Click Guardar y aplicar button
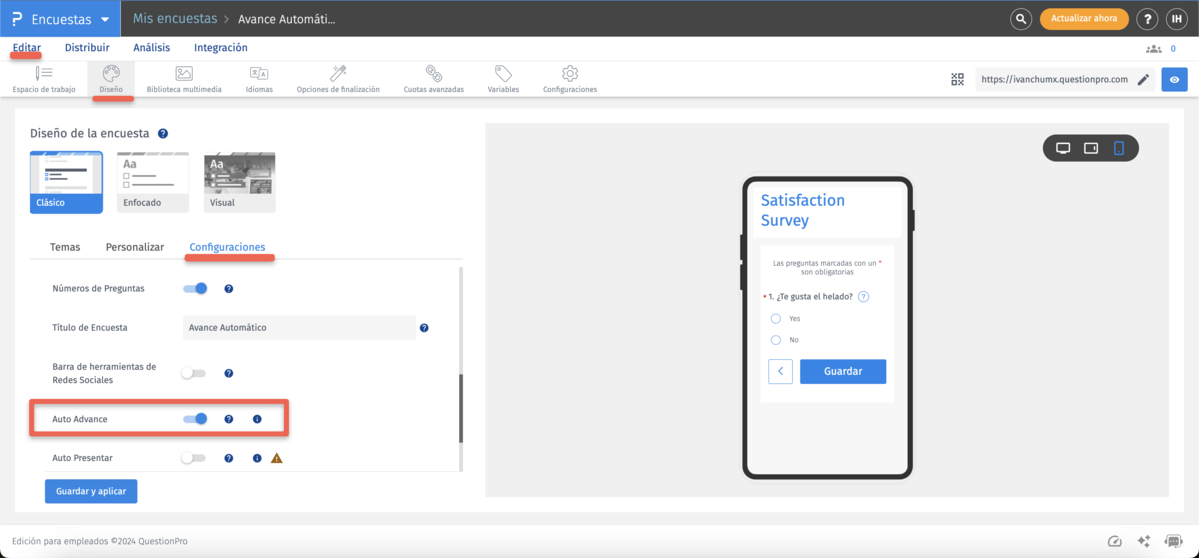Image resolution: width=1199 pixels, height=558 pixels. coord(91,491)
